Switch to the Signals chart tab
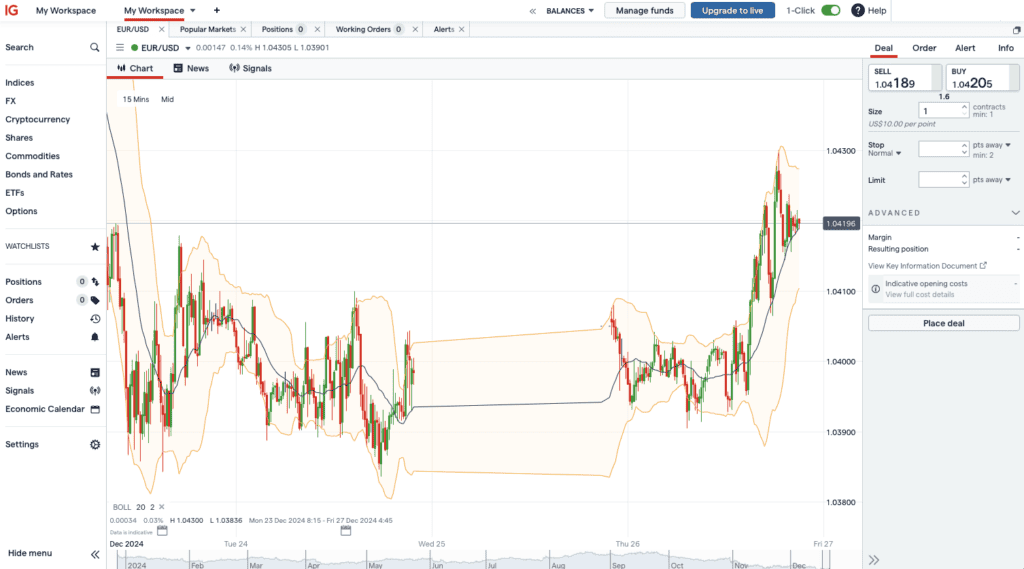1024x569 pixels. tap(250, 68)
